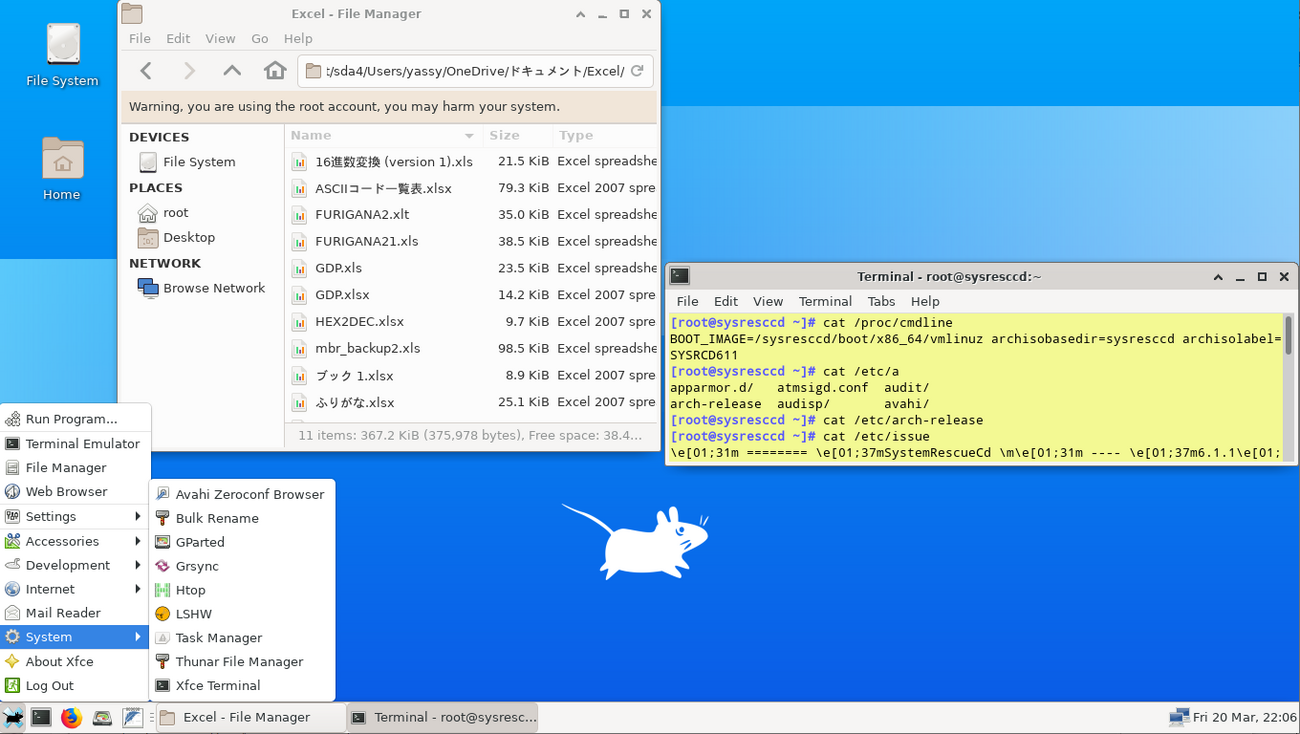Open Htop from the System submenu
The height and width of the screenshot is (734, 1300).
tap(190, 590)
